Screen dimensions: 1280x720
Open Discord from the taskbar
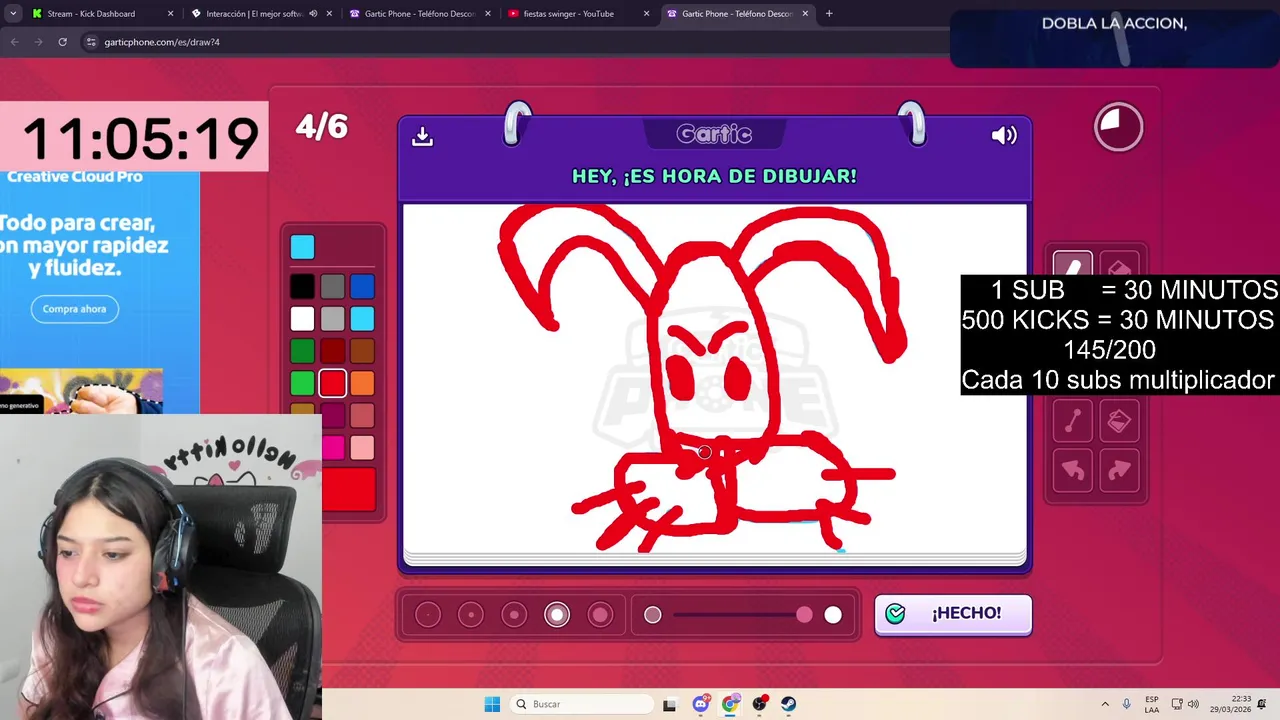point(700,704)
